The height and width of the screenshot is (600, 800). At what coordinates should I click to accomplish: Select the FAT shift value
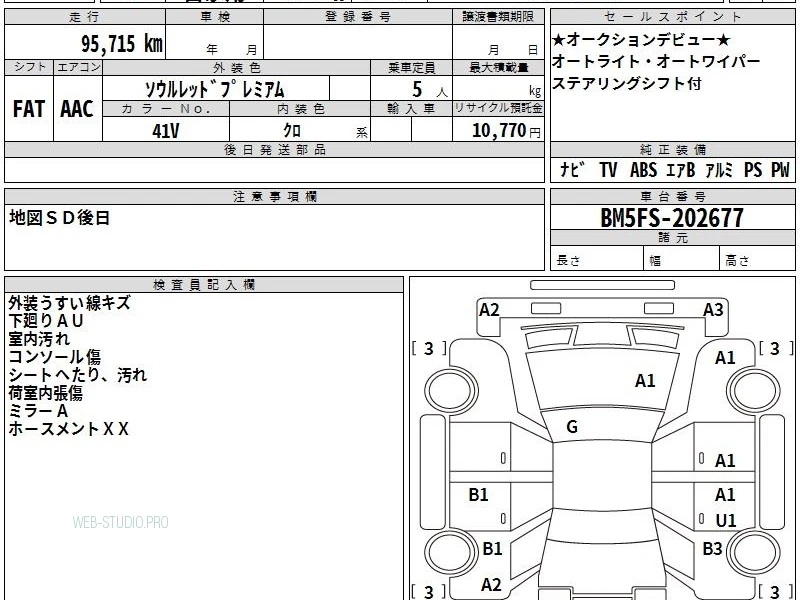tap(29, 109)
